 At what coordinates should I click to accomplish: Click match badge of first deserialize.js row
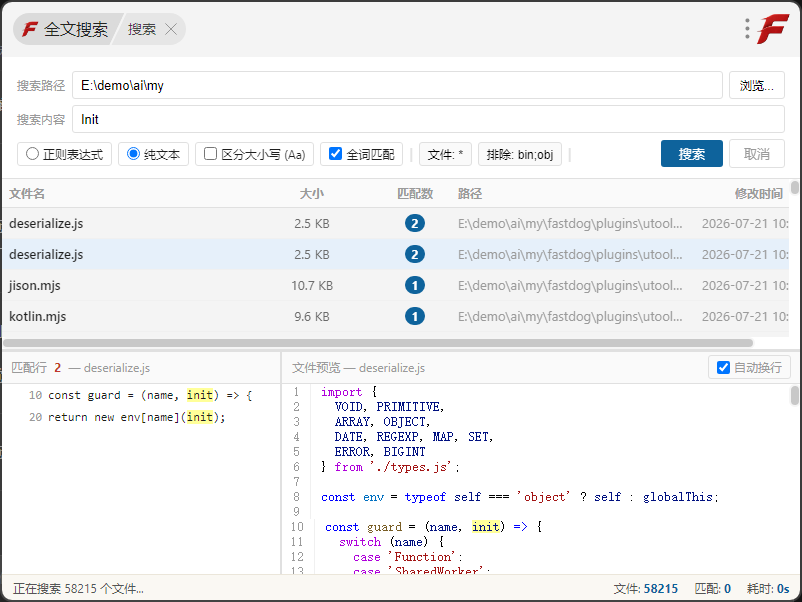click(x=415, y=224)
